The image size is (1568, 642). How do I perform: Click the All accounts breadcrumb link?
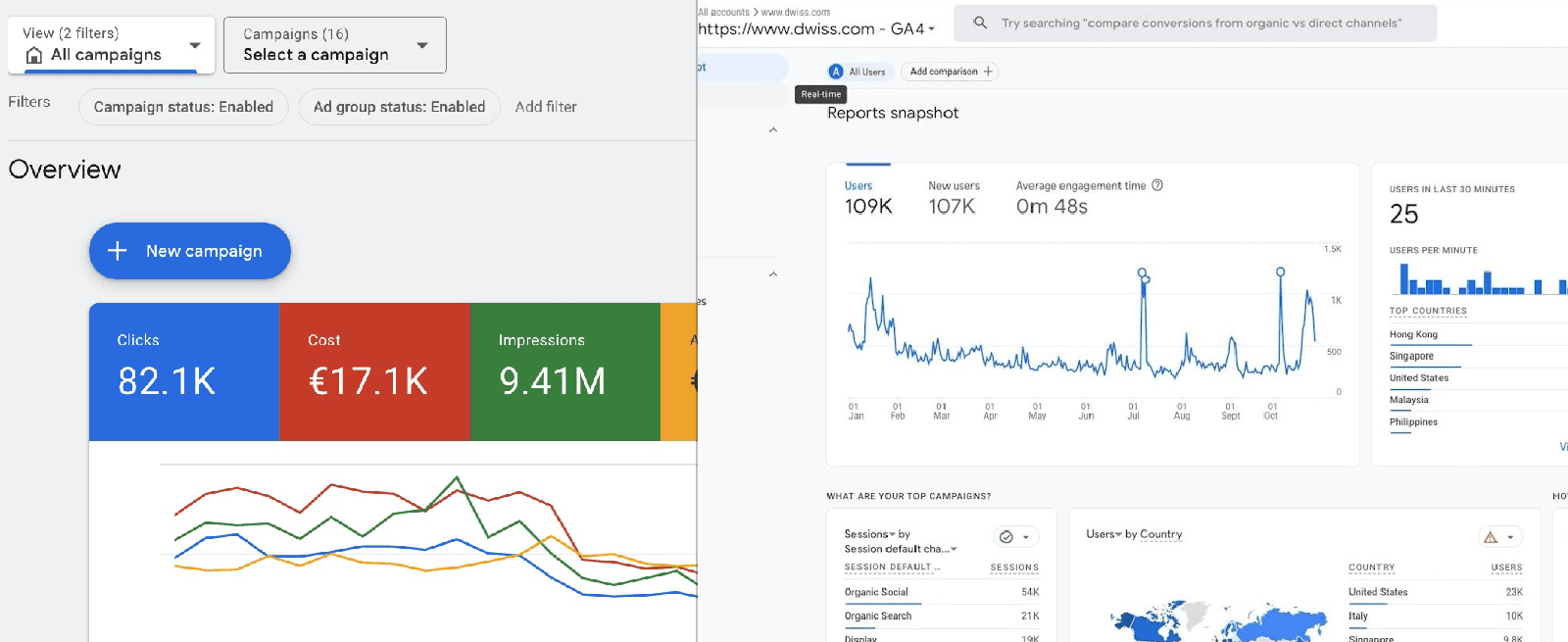tap(723, 12)
